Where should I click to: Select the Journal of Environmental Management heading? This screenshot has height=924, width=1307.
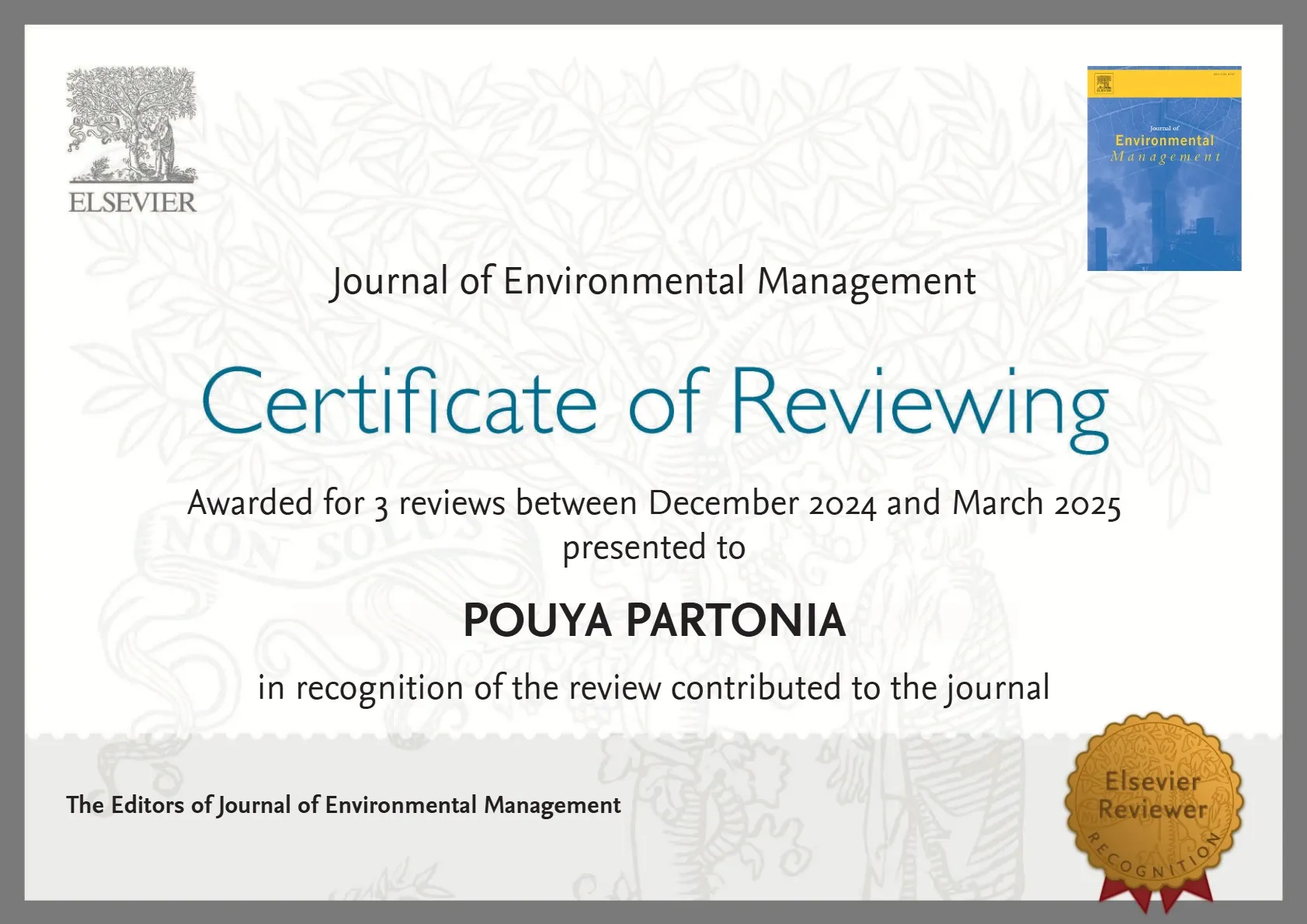coord(652,281)
